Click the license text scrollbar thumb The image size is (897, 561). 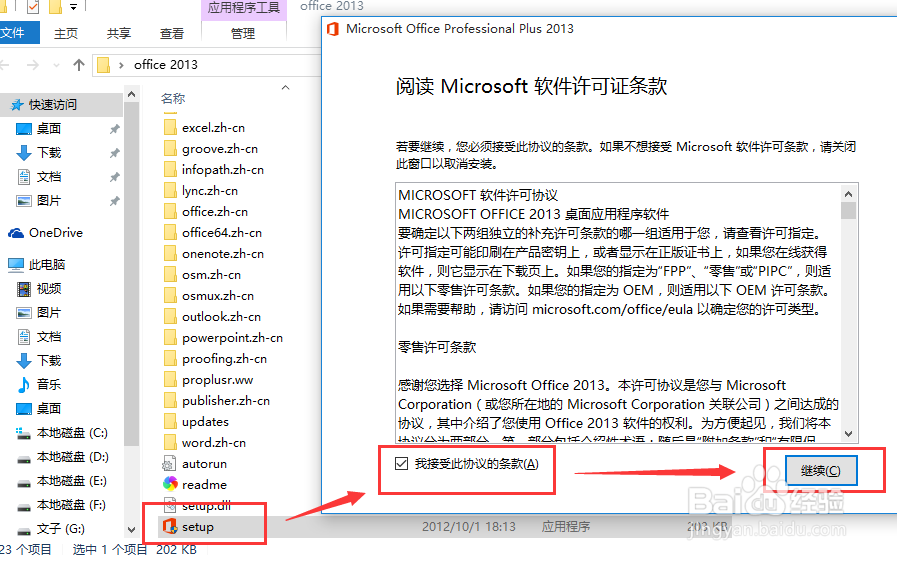point(848,210)
